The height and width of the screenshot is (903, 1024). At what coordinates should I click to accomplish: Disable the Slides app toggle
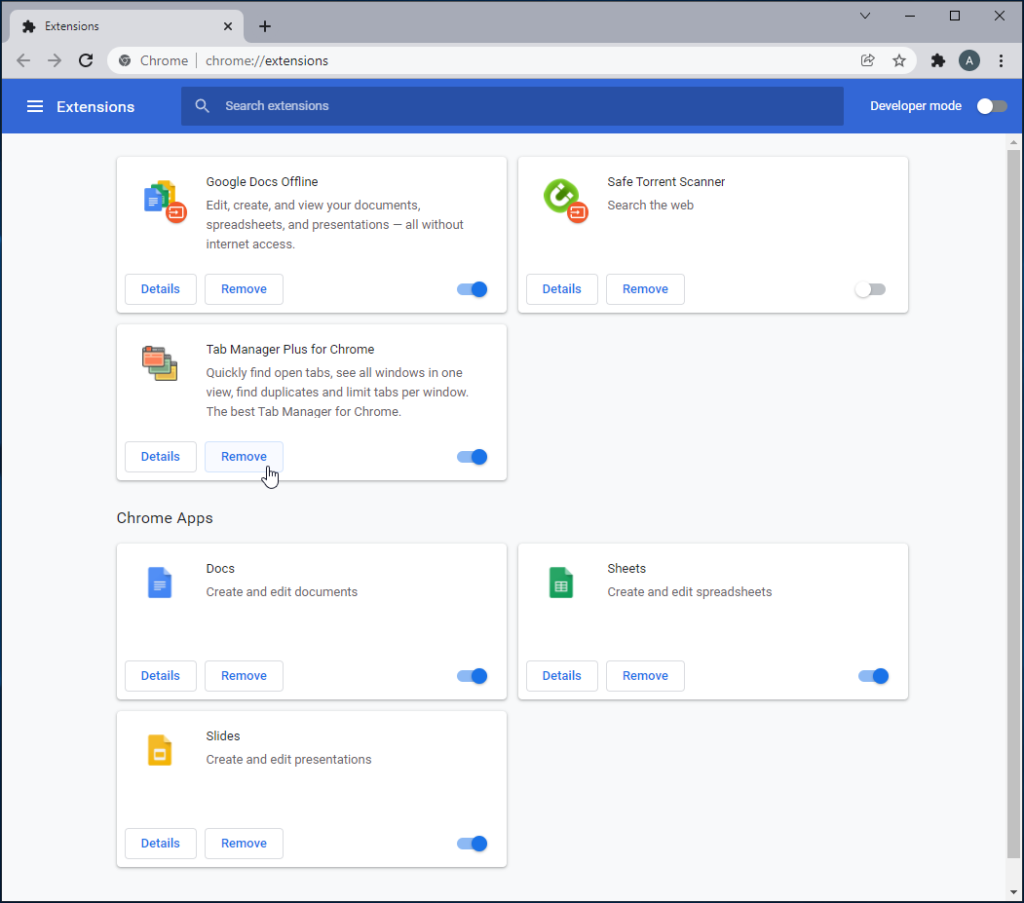[x=471, y=843]
